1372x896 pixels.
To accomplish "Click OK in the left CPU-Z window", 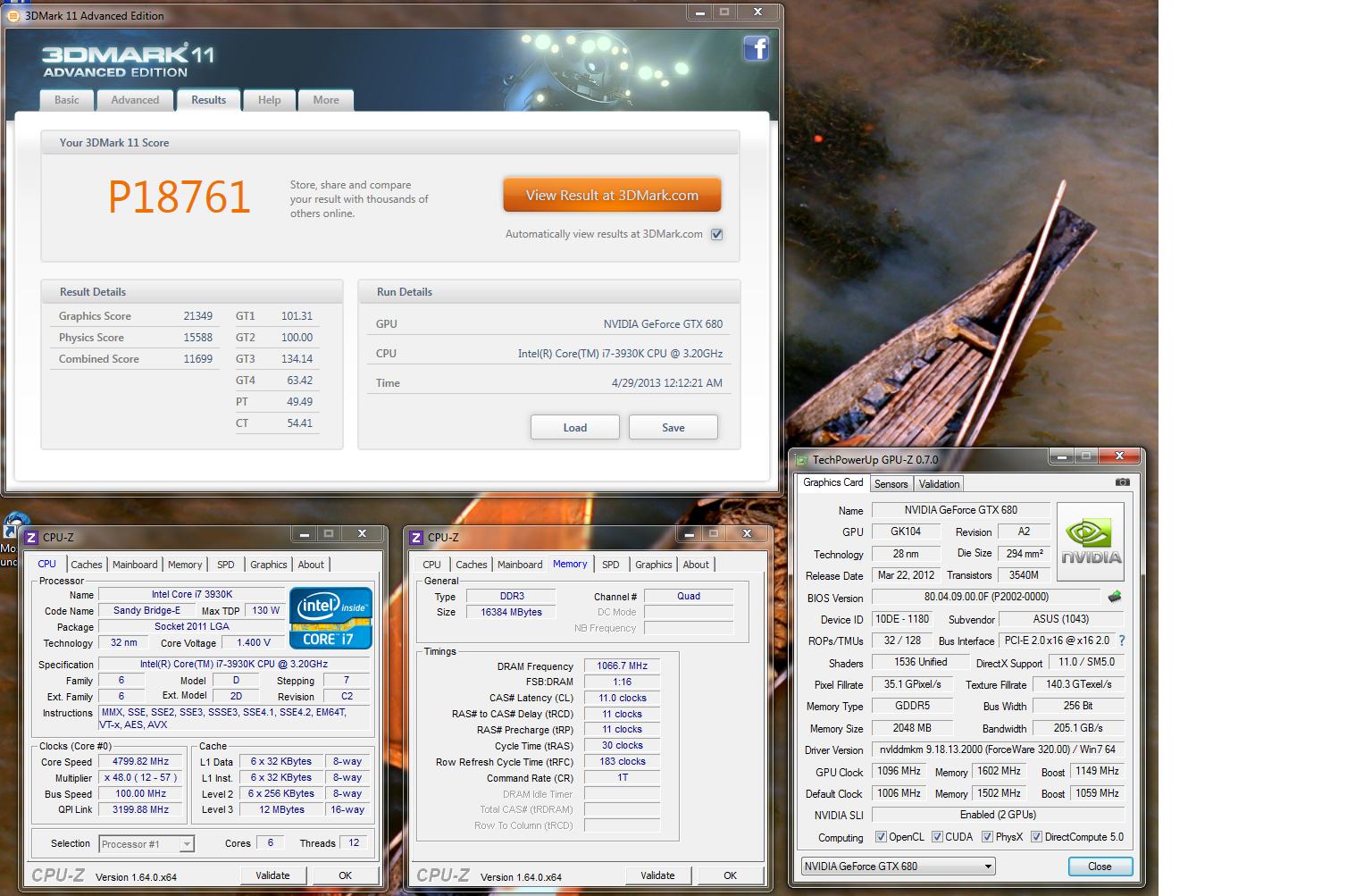I will click(345, 875).
